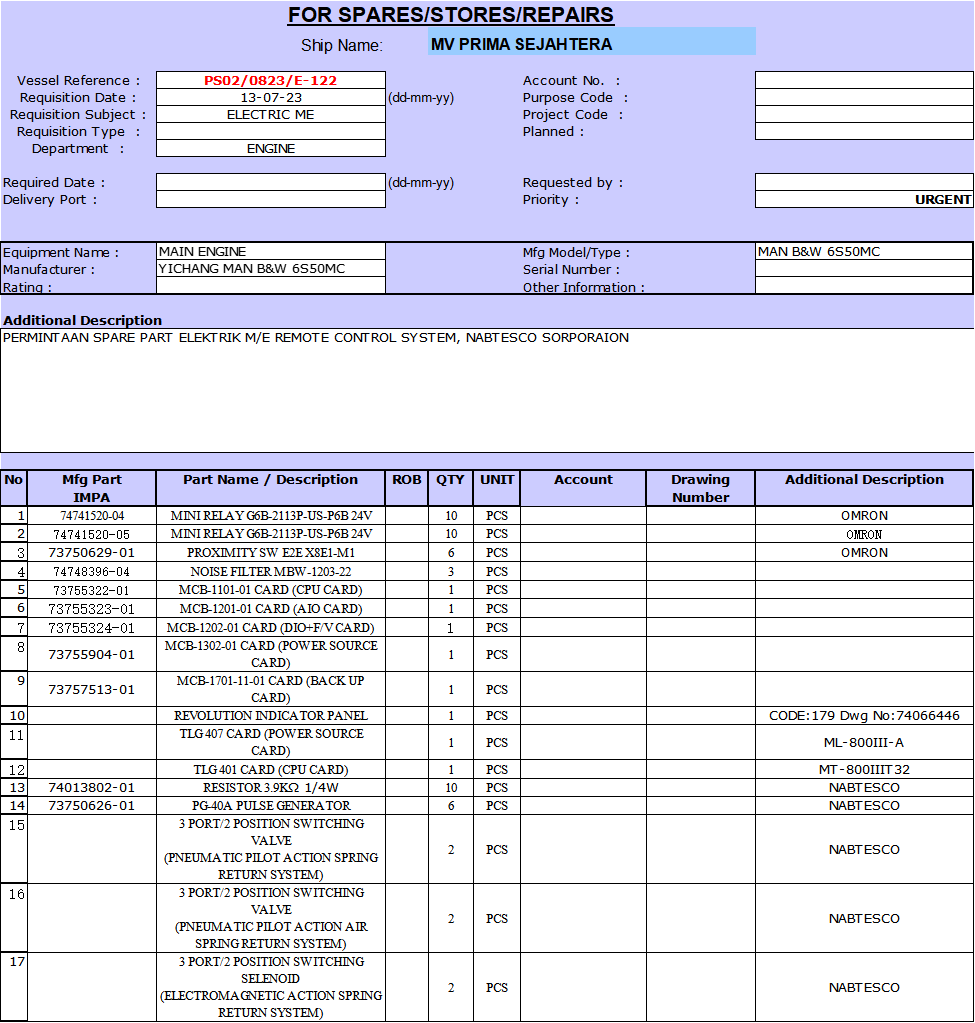The height and width of the screenshot is (1023, 975).
Task: Click the empty Required Date field
Action: (x=271, y=182)
